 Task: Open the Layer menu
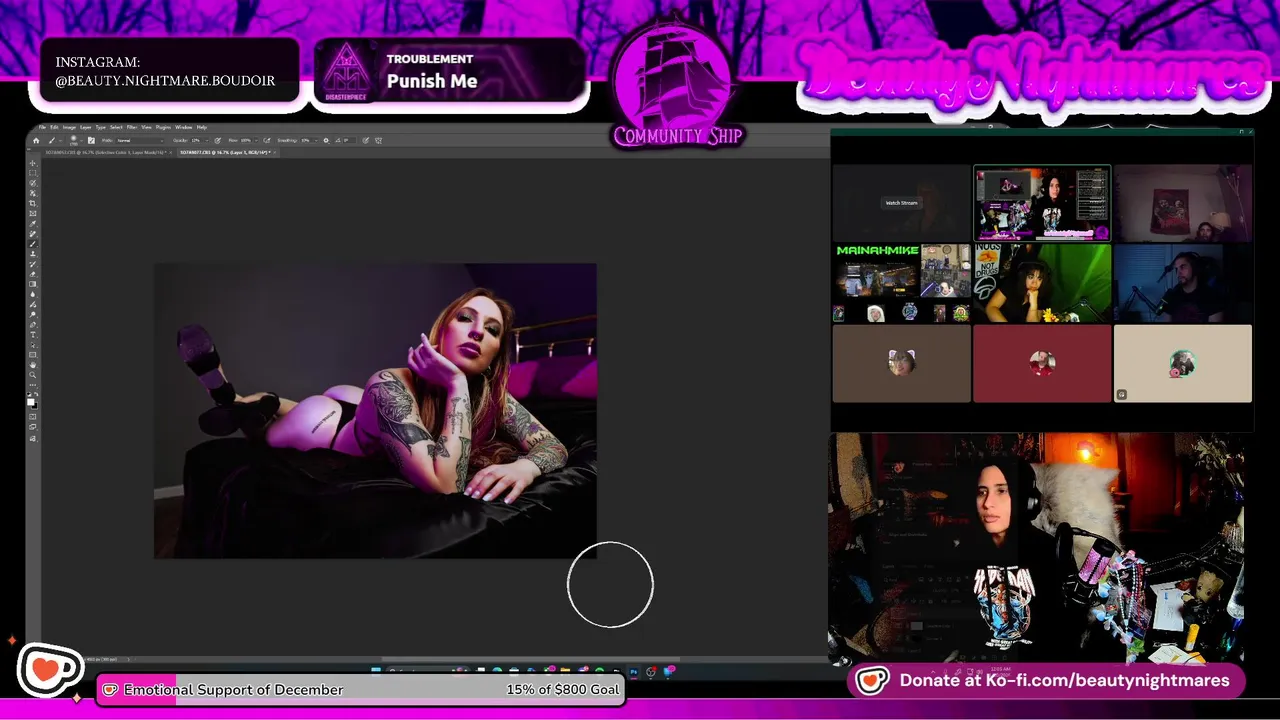click(85, 127)
